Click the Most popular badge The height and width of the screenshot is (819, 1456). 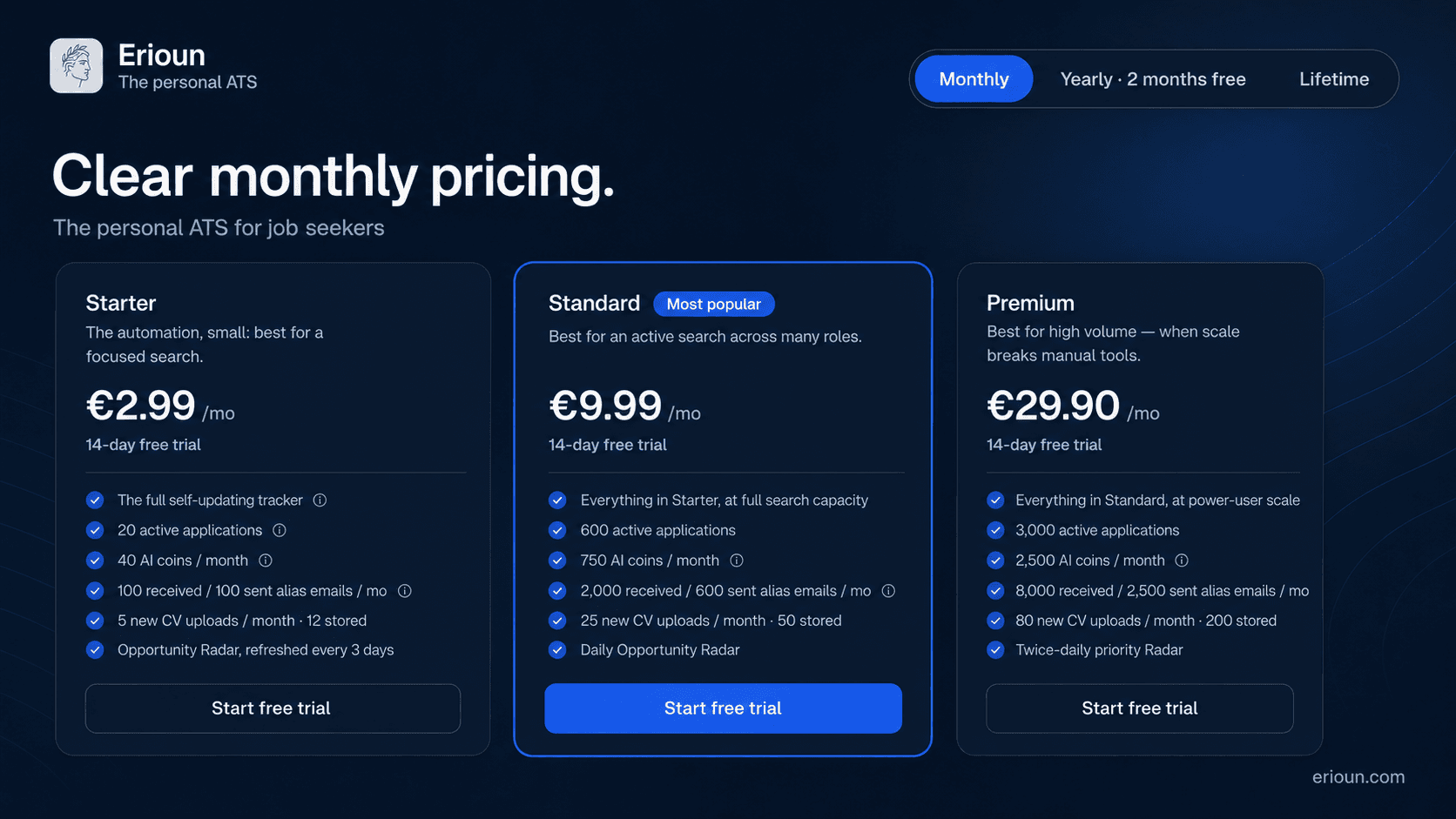[714, 304]
